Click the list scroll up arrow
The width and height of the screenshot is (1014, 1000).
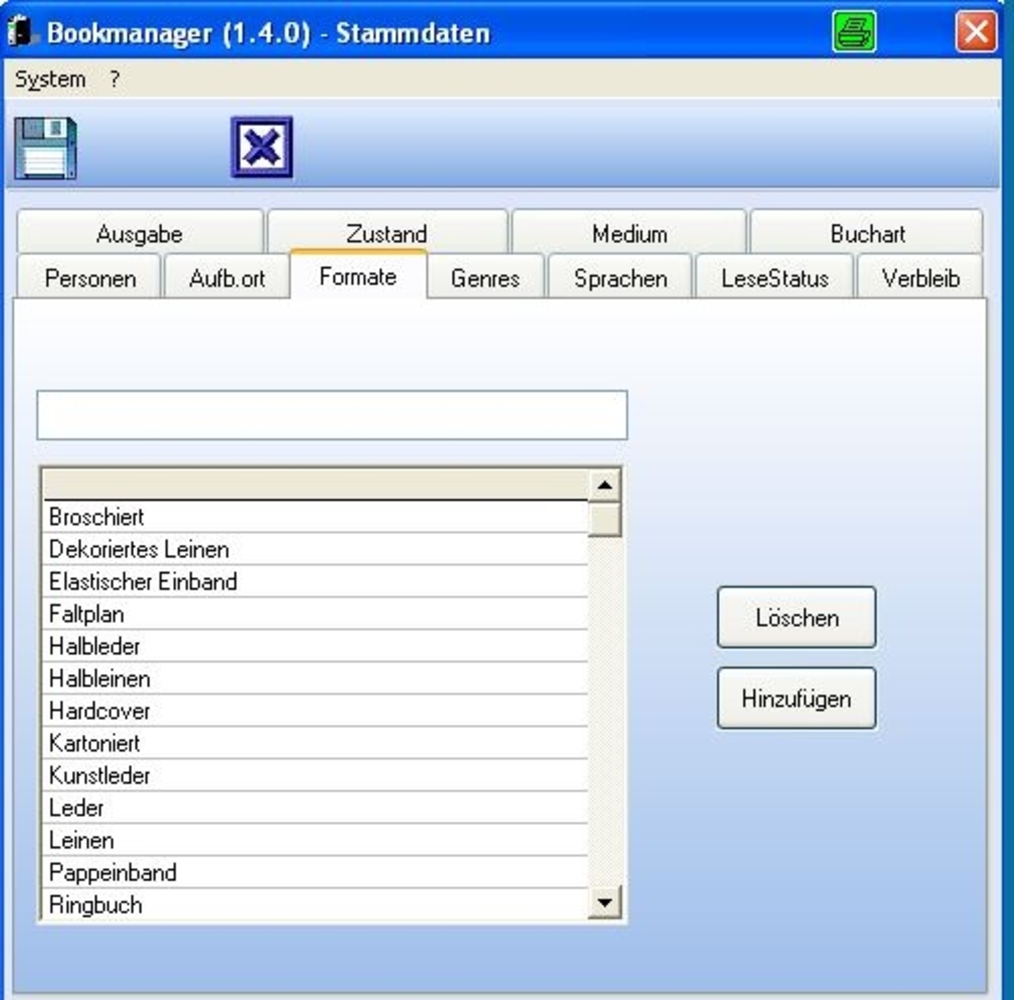click(604, 486)
